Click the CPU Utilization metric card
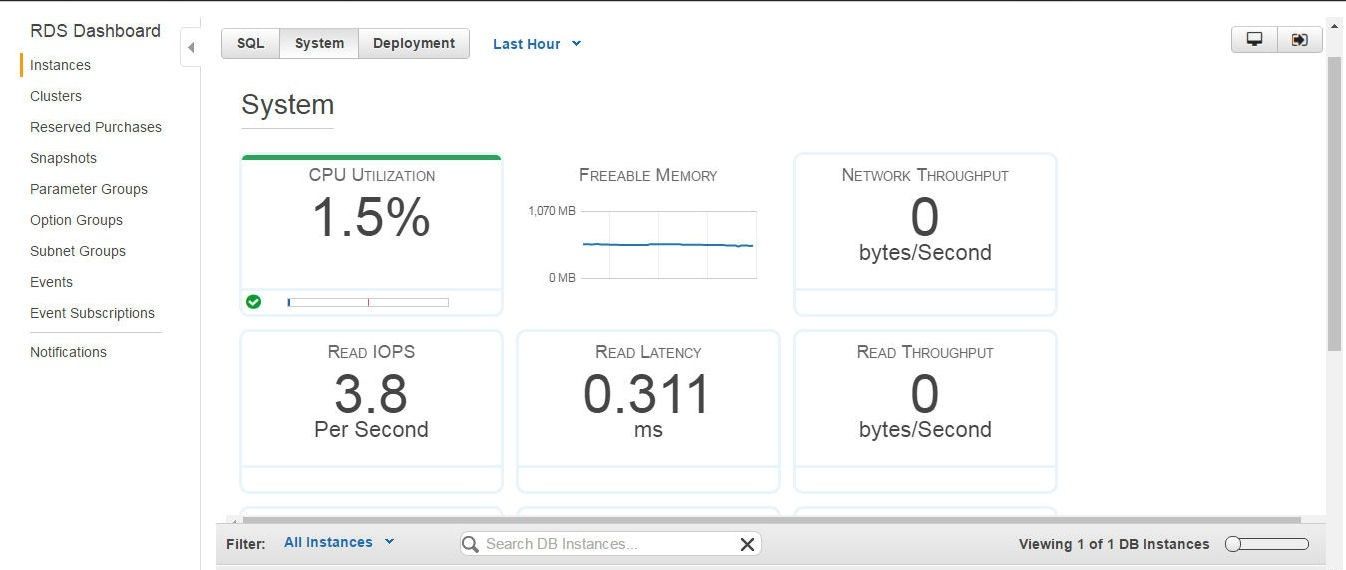The width and height of the screenshot is (1346, 570). point(371,235)
